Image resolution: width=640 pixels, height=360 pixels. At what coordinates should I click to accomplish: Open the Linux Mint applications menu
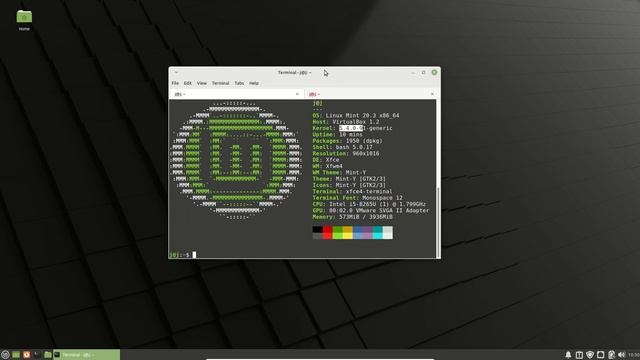coord(5,355)
